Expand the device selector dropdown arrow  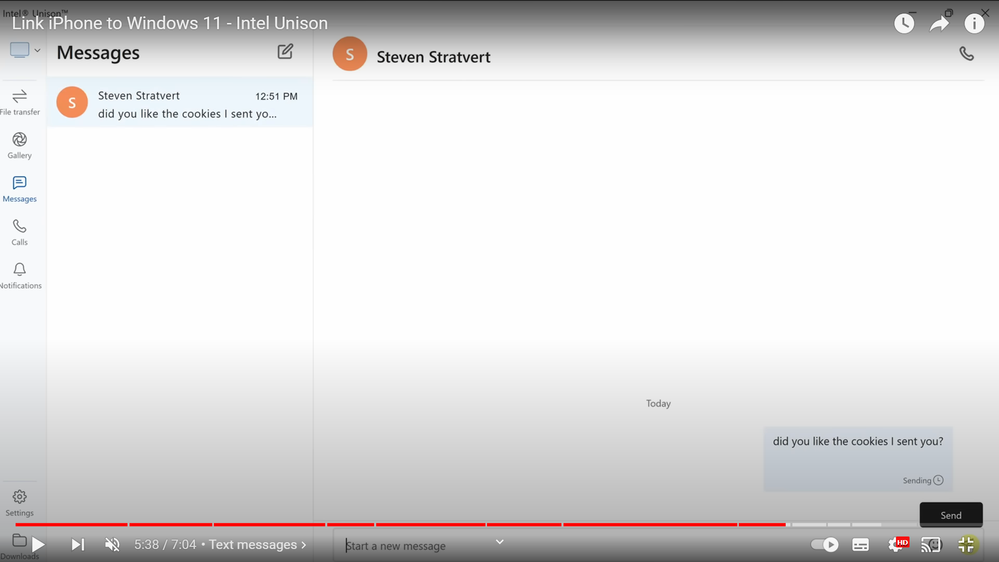(38, 50)
